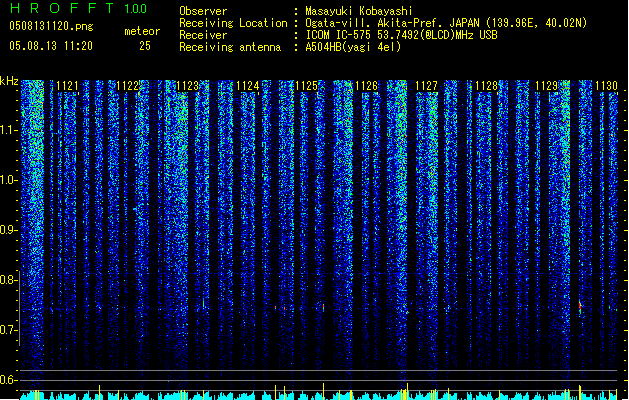Click the 1128 time marker
The image size is (629, 400).
[x=486, y=86]
